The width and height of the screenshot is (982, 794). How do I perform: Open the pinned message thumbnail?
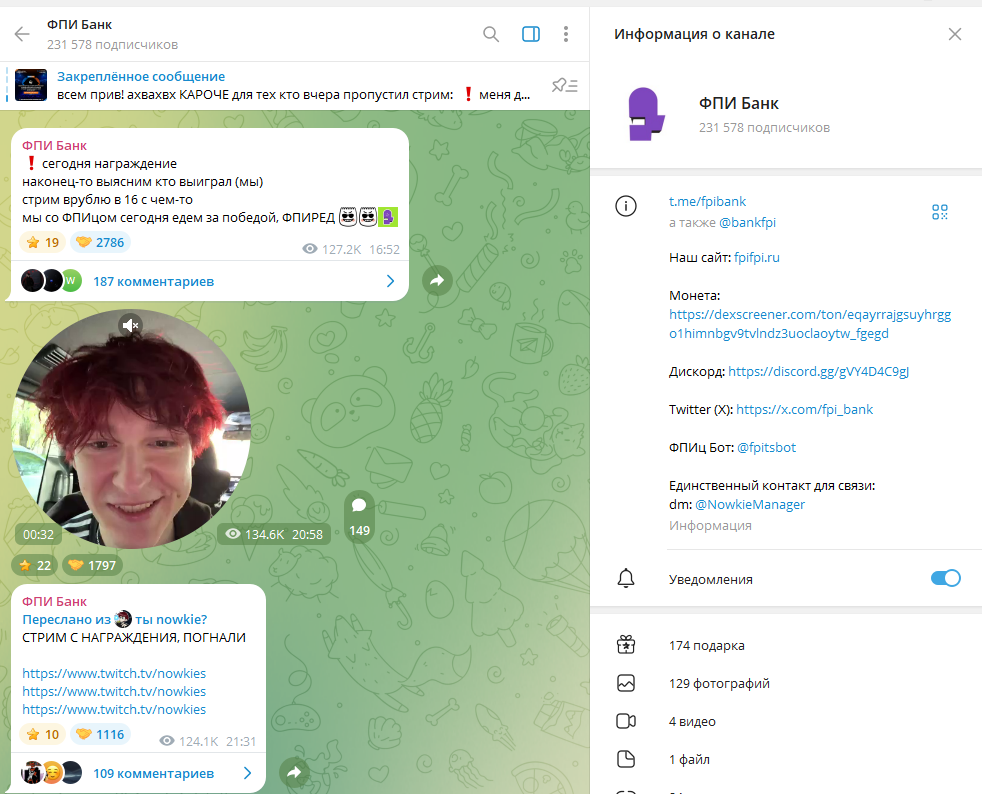pyautogui.click(x=31, y=85)
